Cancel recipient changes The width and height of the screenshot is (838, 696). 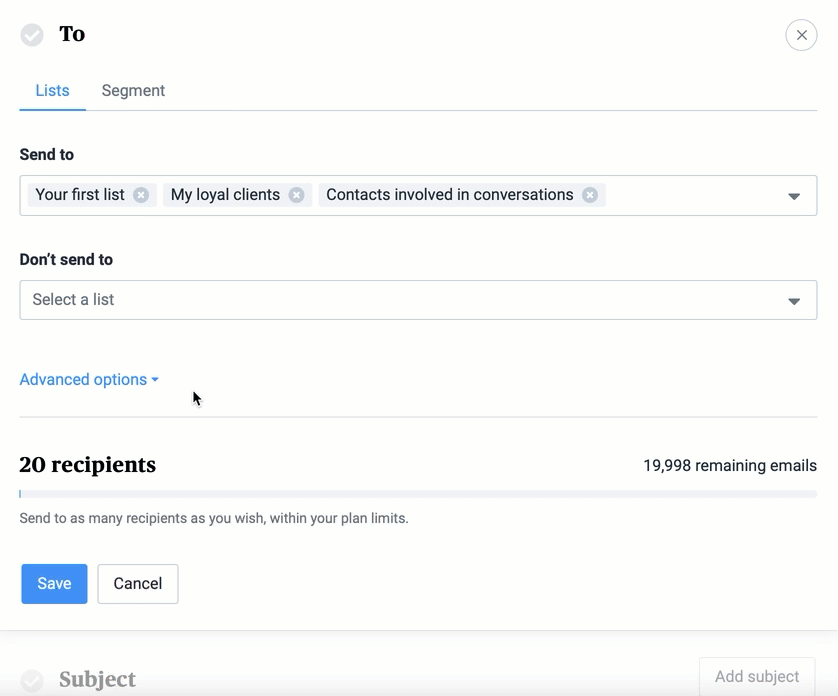(138, 584)
